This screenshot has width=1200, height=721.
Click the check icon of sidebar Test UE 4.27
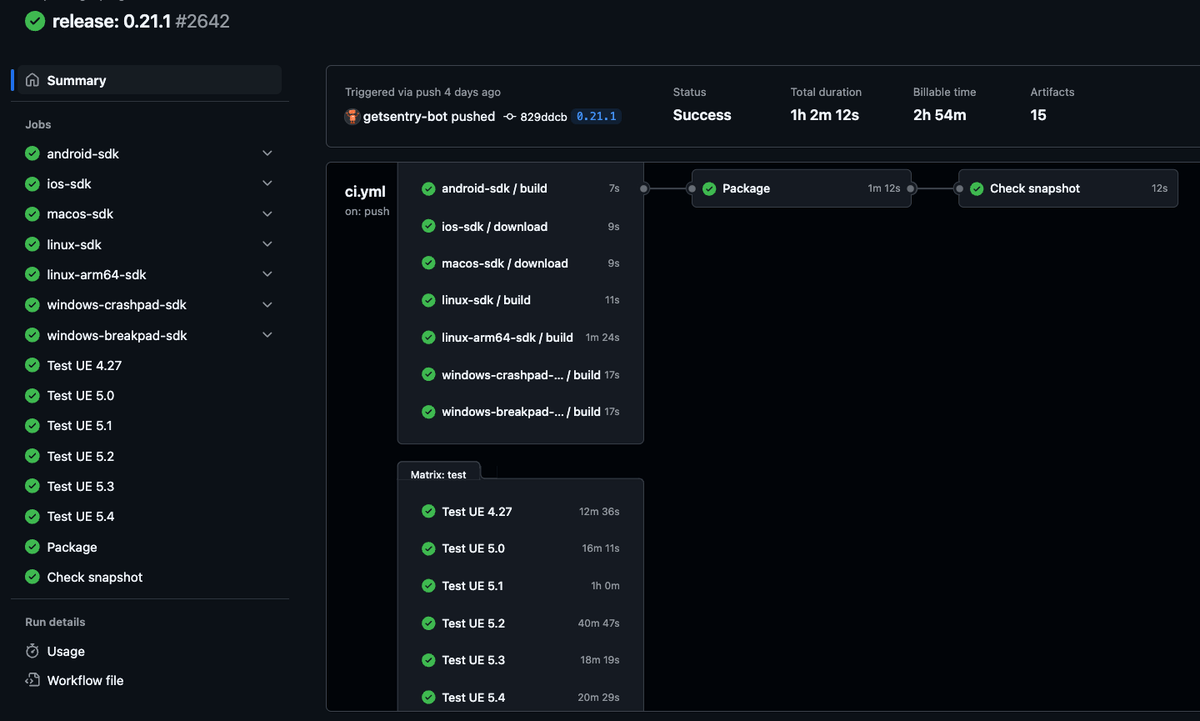pos(33,365)
